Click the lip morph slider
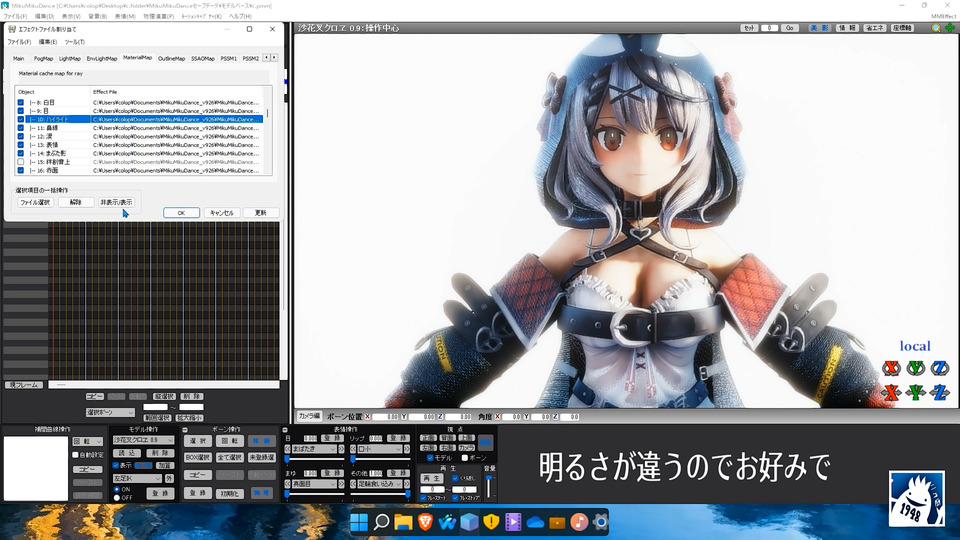Viewport: 960px width, 540px height. [380, 459]
